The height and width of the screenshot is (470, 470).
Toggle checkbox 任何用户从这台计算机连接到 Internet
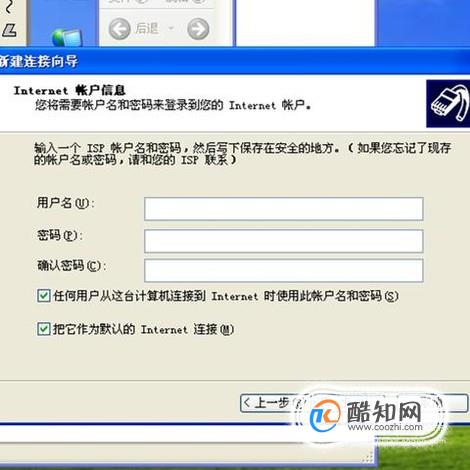tap(44, 296)
